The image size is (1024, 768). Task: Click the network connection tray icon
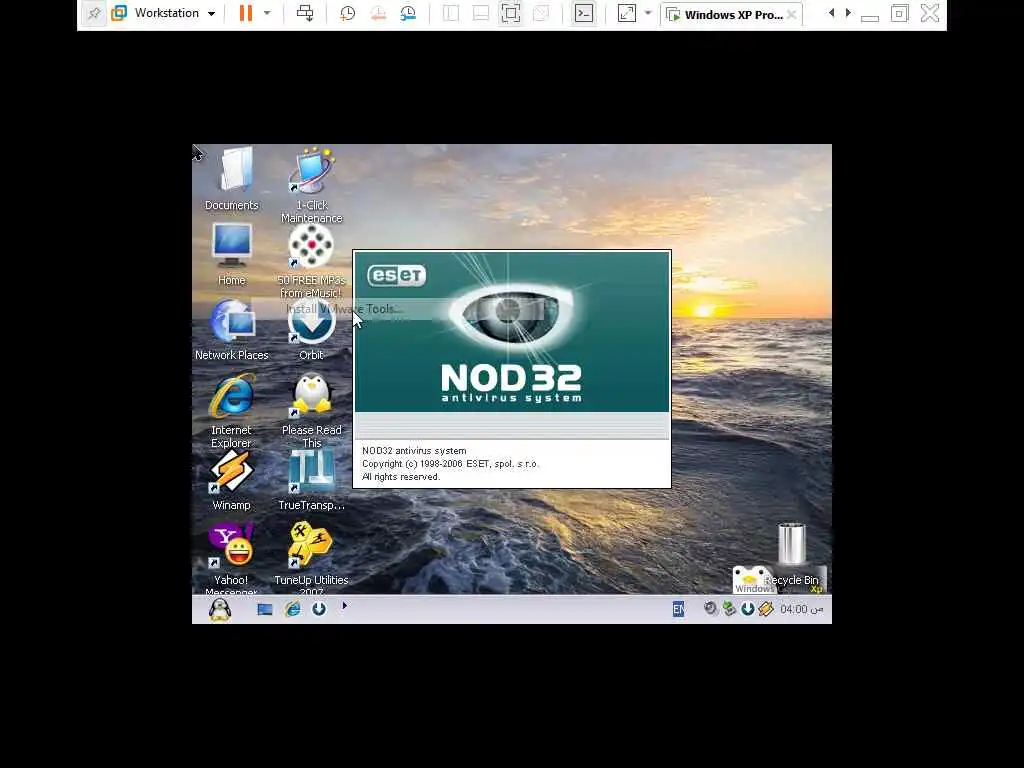coord(729,609)
